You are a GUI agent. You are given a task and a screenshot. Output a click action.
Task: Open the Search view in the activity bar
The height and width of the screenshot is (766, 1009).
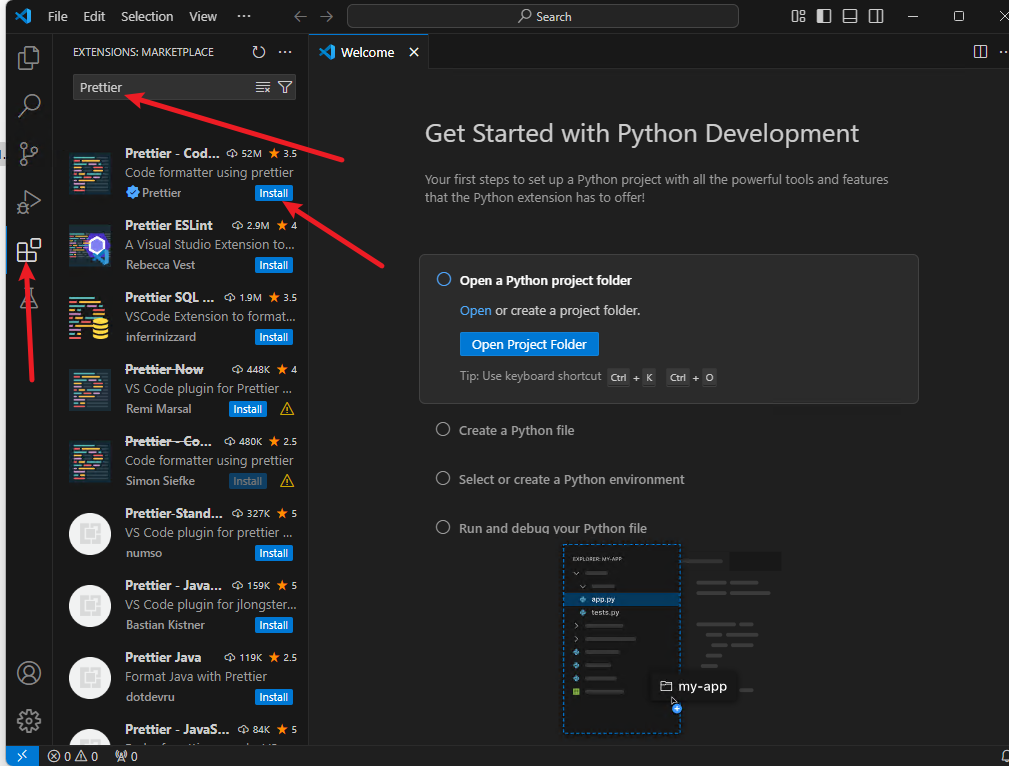coord(28,106)
